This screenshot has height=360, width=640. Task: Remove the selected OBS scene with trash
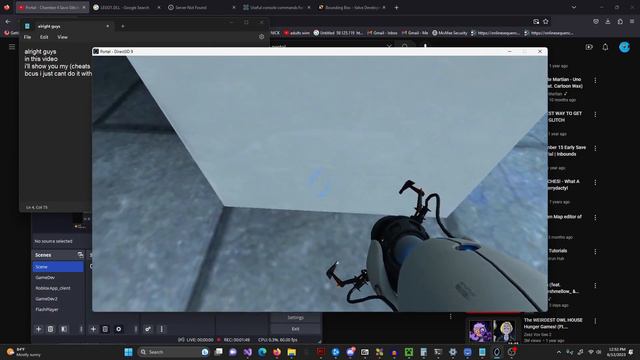click(x=51, y=329)
